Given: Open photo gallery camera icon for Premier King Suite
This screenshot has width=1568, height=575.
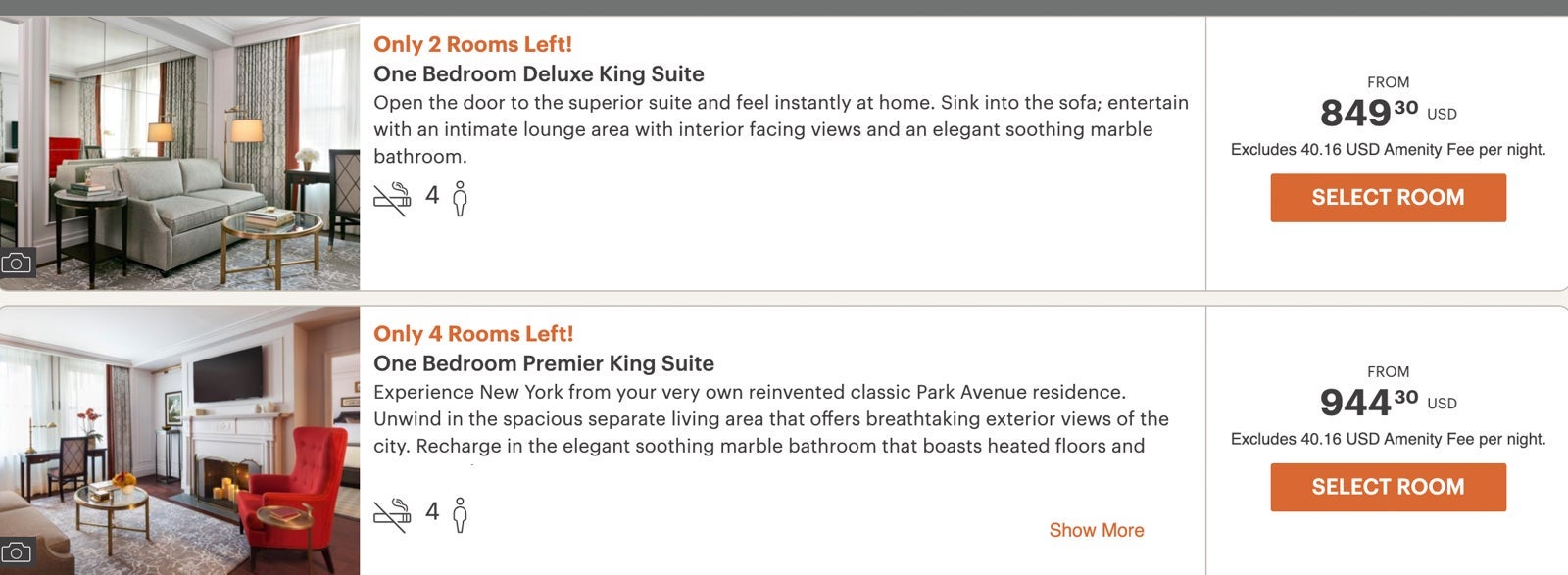Looking at the screenshot, I should click(x=16, y=552).
